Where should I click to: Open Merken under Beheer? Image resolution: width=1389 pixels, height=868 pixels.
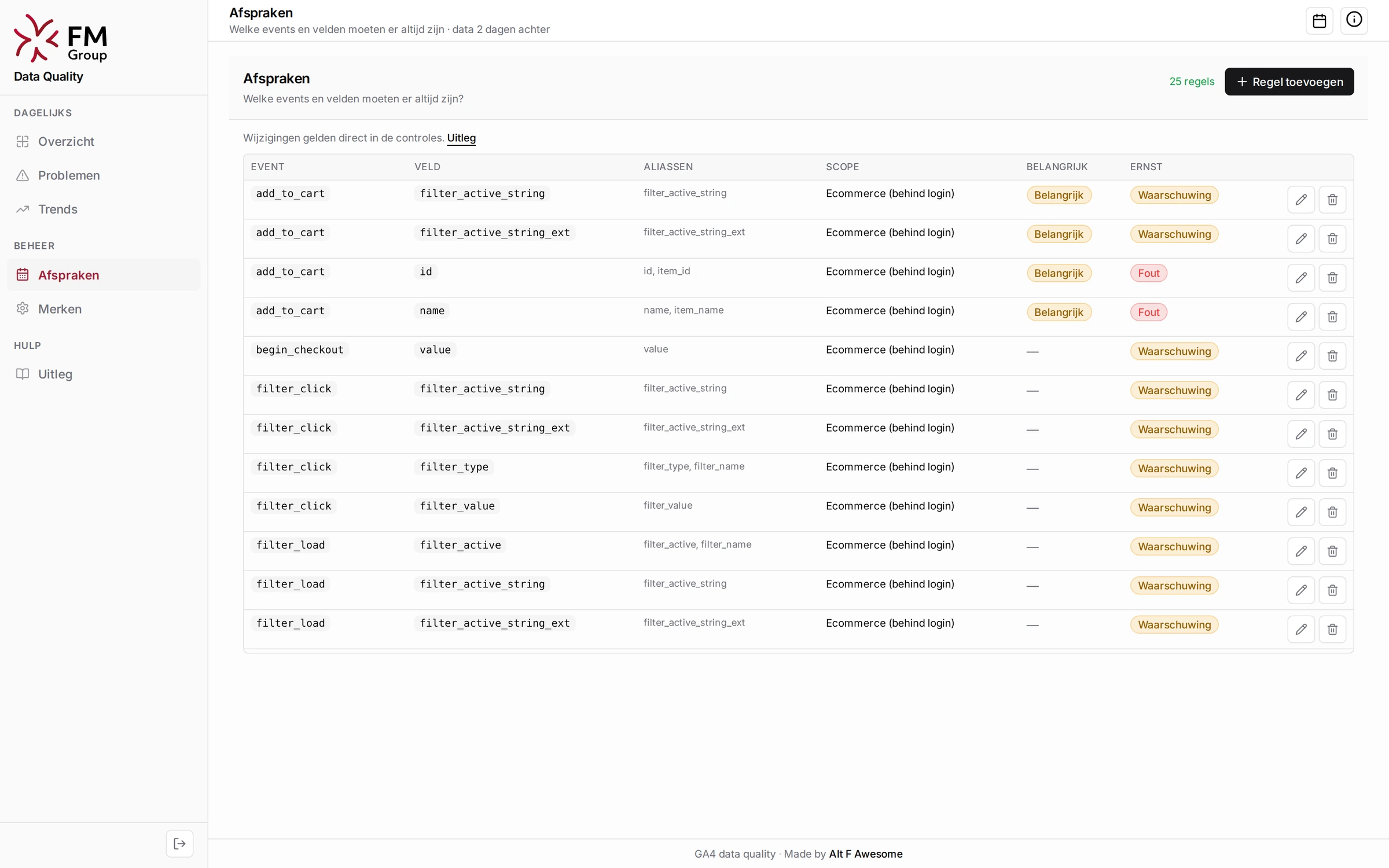click(x=104, y=309)
